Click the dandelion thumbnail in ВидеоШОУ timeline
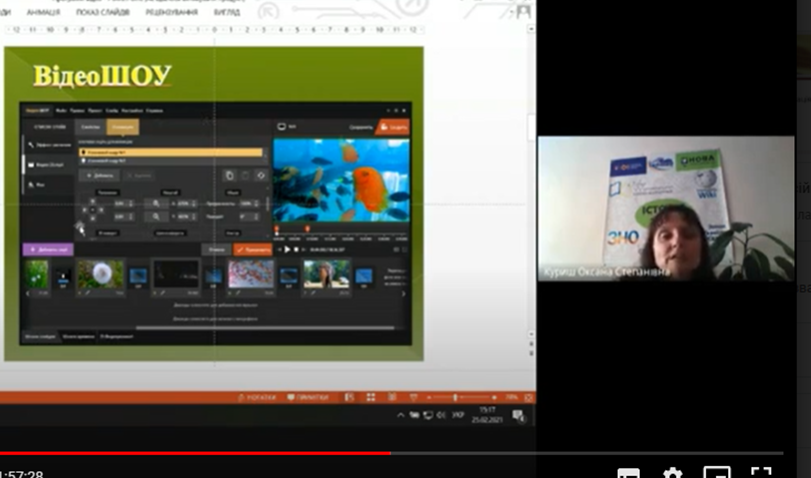 click(x=101, y=274)
